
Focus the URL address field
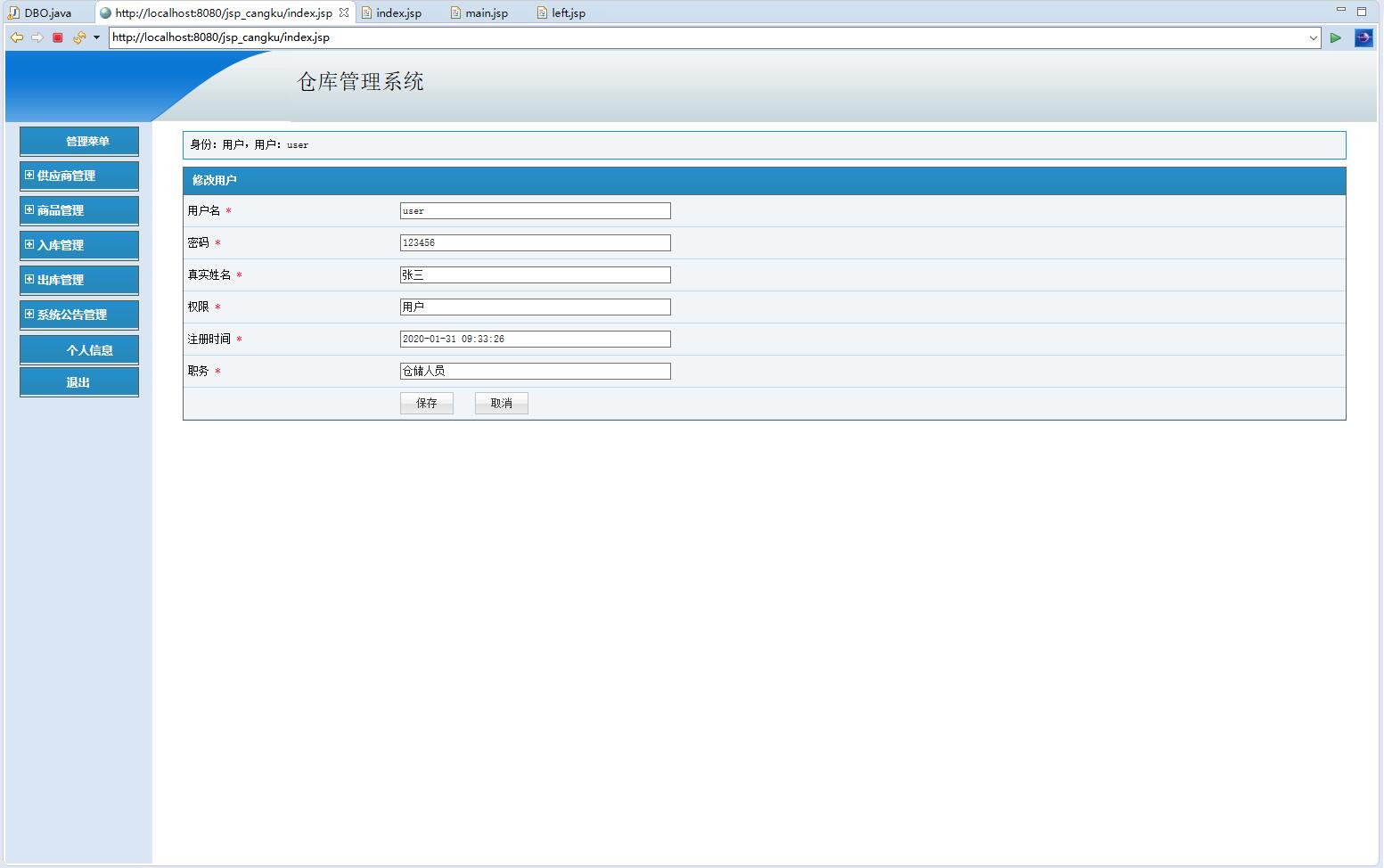(x=708, y=37)
